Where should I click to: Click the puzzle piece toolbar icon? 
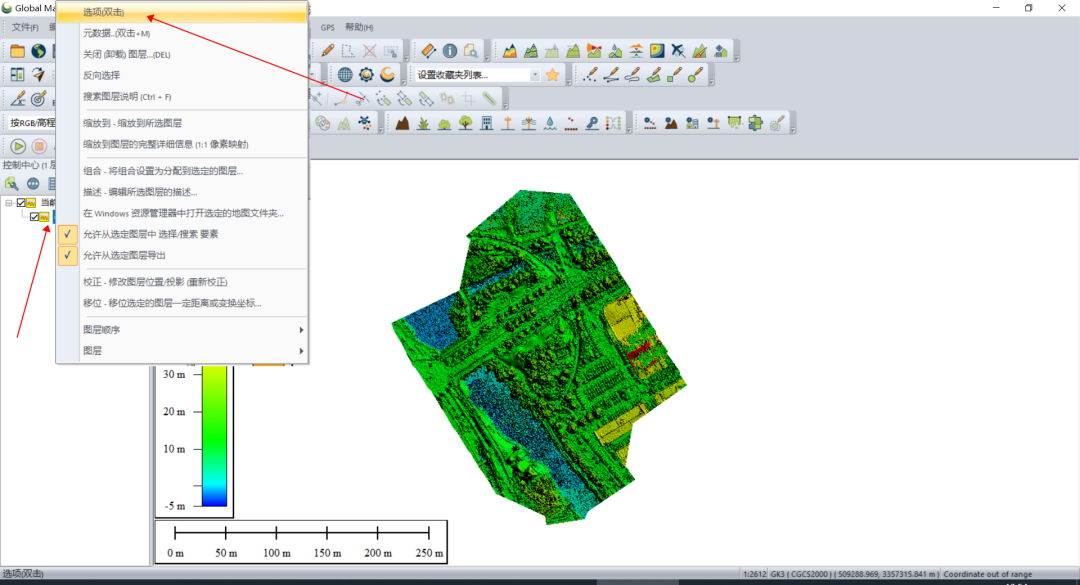pyautogui.click(x=756, y=123)
